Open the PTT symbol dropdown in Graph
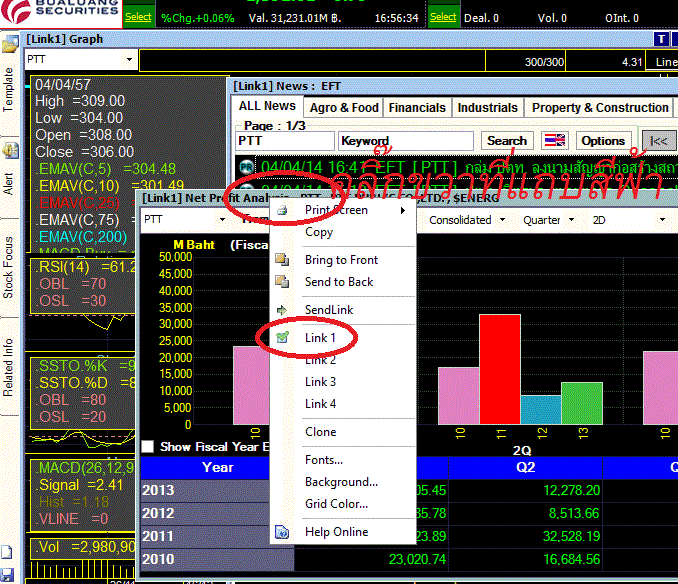678x584 pixels. point(129,59)
